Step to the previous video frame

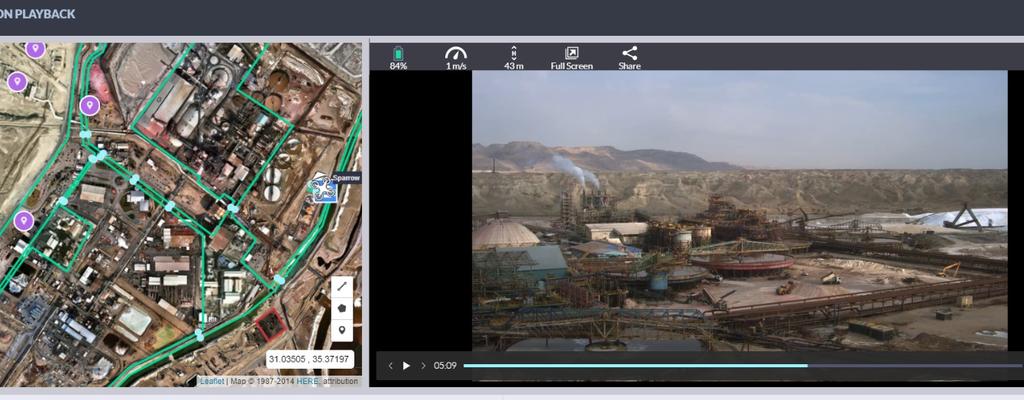(391, 366)
